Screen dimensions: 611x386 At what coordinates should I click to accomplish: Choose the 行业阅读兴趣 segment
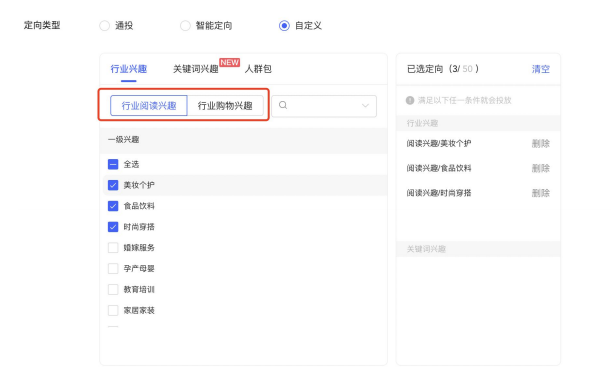tap(149, 106)
